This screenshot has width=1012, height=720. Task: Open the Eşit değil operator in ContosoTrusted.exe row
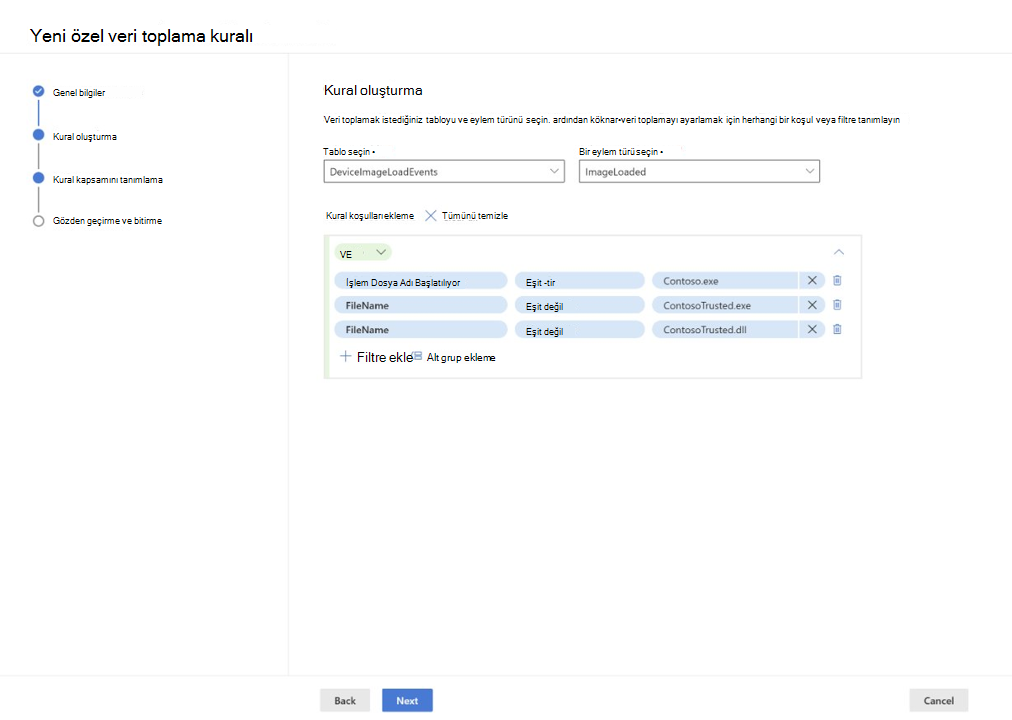pyautogui.click(x=580, y=305)
